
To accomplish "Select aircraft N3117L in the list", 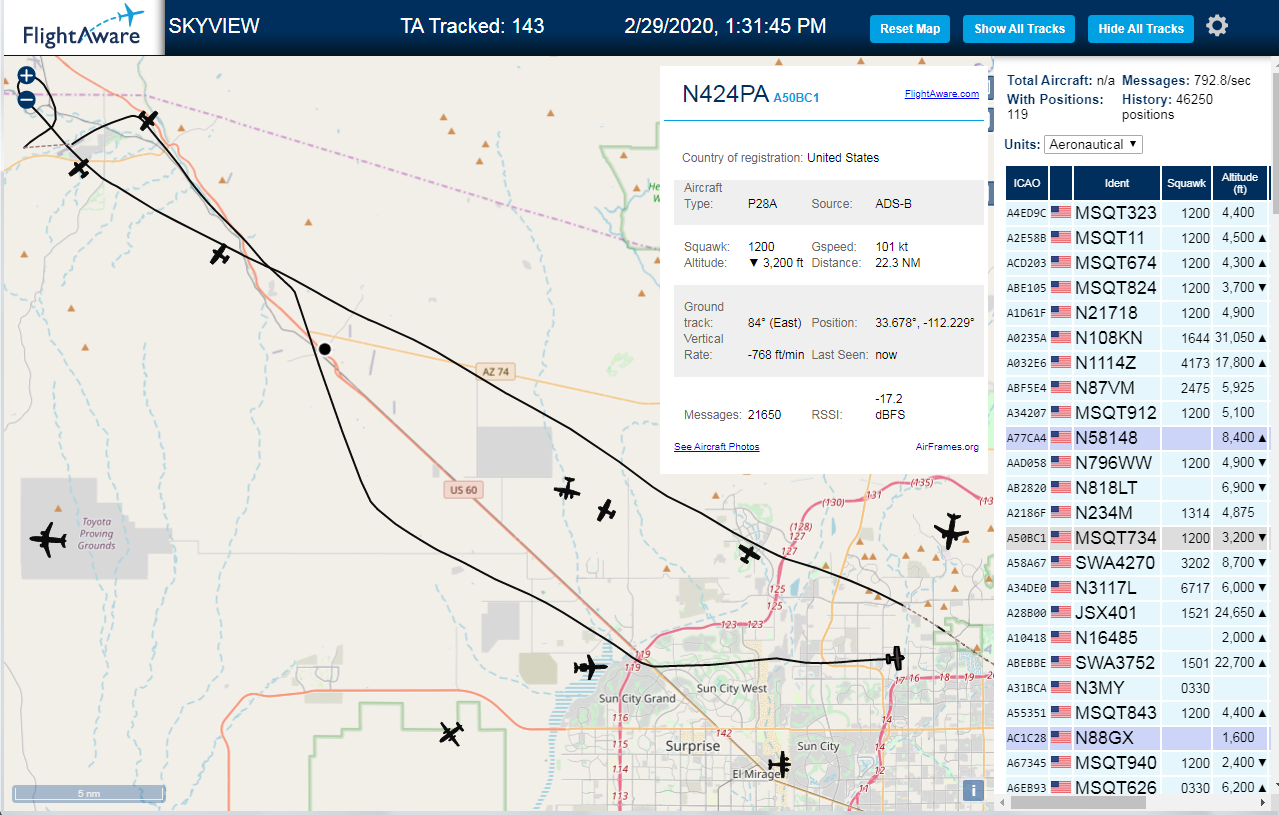I will (x=1137, y=588).
